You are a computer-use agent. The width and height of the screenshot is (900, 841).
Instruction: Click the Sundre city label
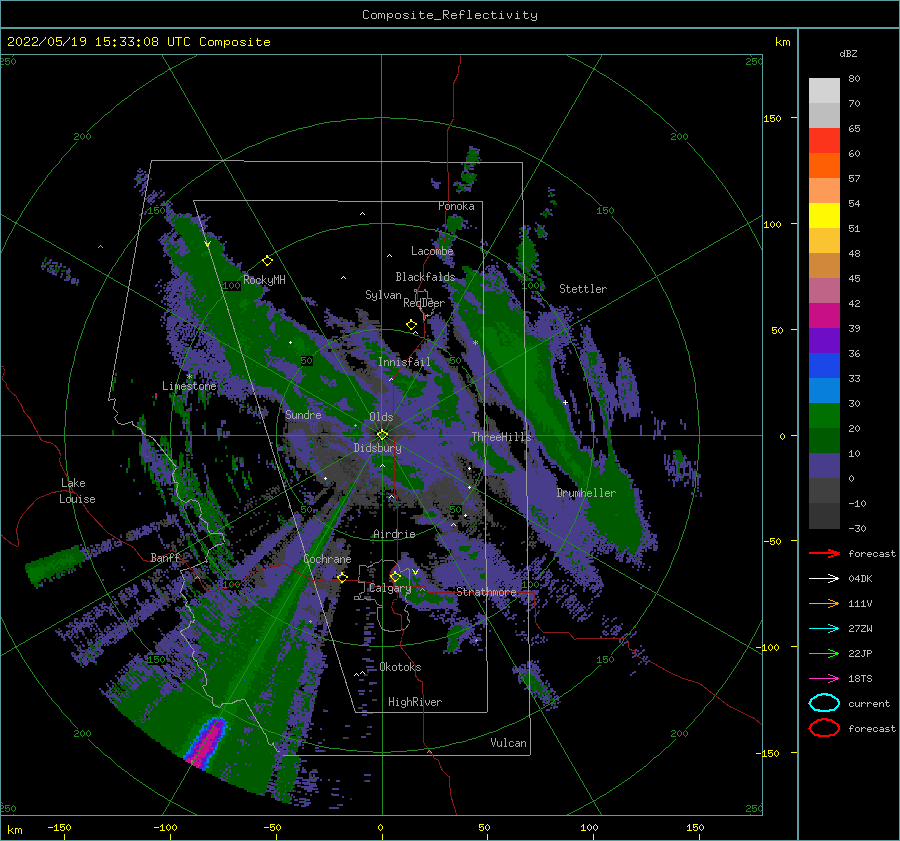(303, 414)
